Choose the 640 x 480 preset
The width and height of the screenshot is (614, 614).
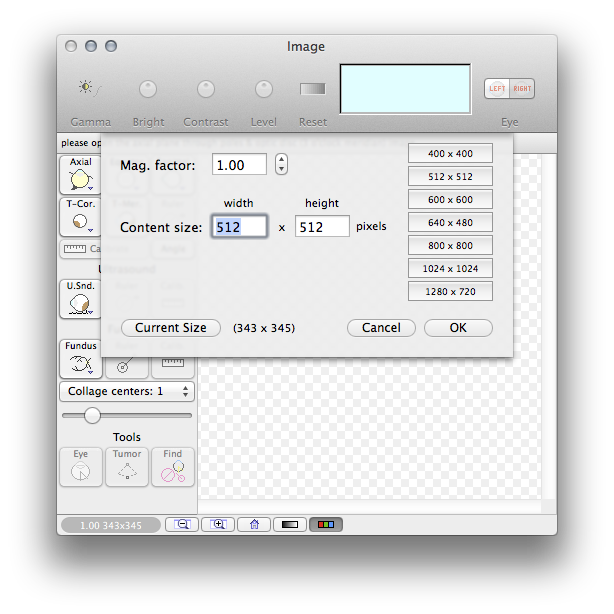coord(450,222)
